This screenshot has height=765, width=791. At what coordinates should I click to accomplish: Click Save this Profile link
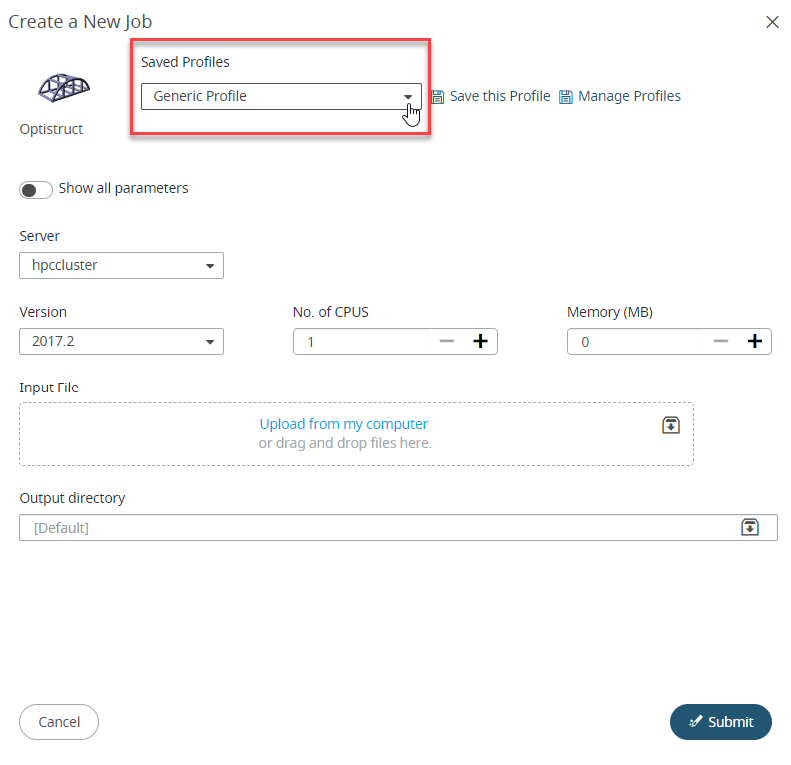499,97
